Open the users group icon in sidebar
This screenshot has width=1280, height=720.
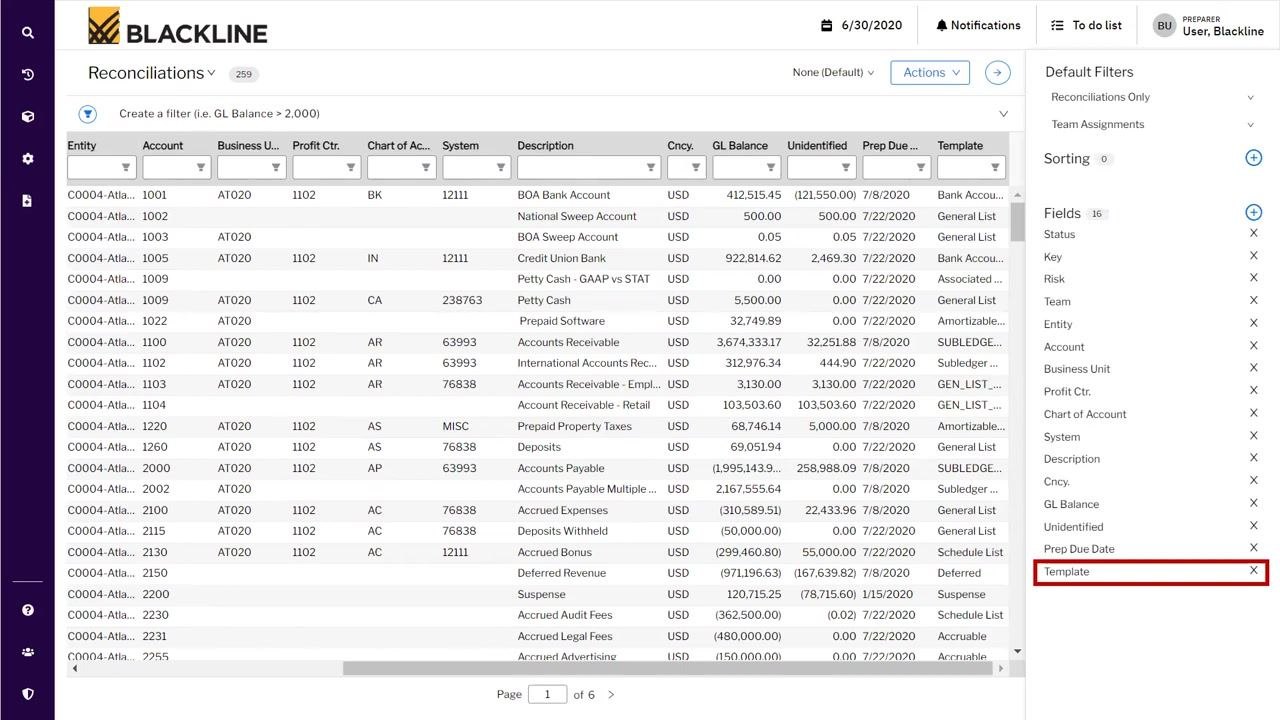coord(28,652)
